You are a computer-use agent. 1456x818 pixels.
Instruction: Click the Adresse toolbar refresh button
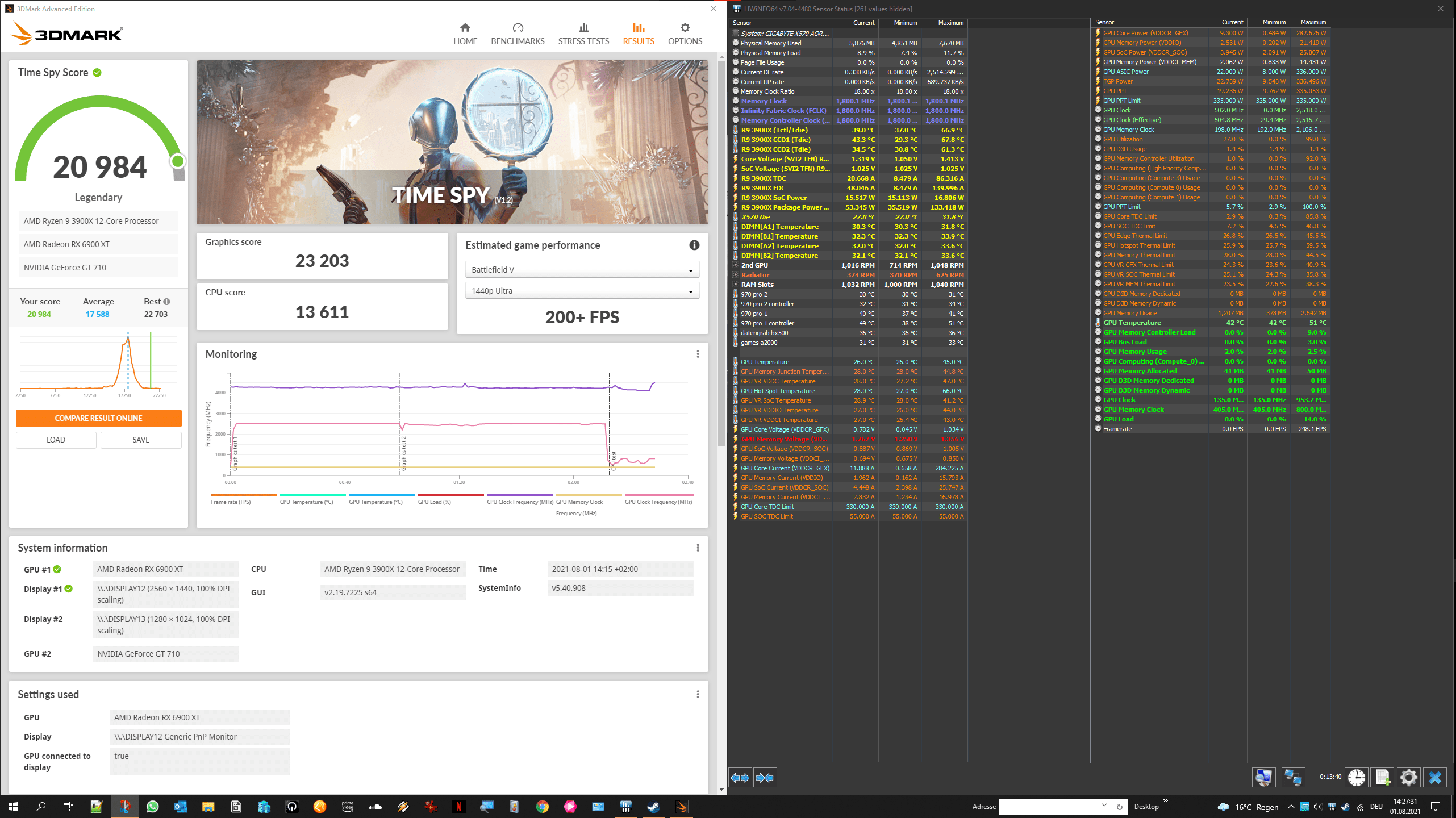pyautogui.click(x=1119, y=807)
